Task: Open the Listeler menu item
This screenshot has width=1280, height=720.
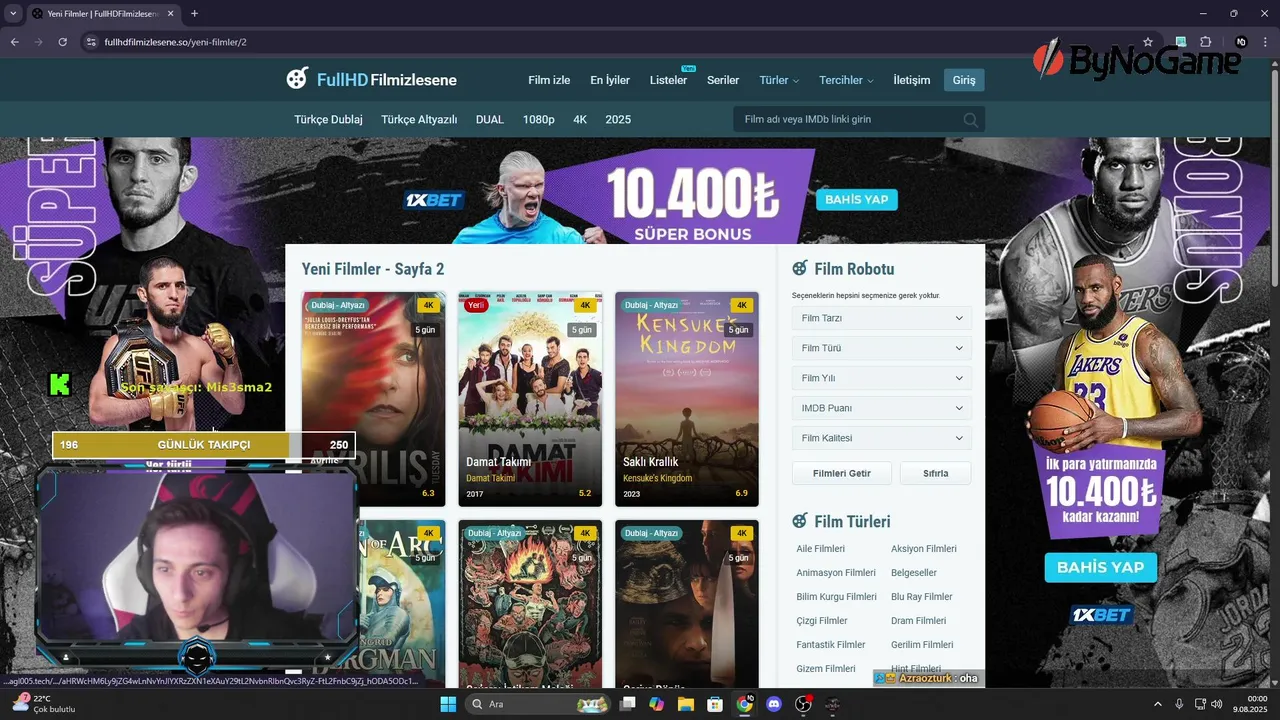Action: coord(668,80)
